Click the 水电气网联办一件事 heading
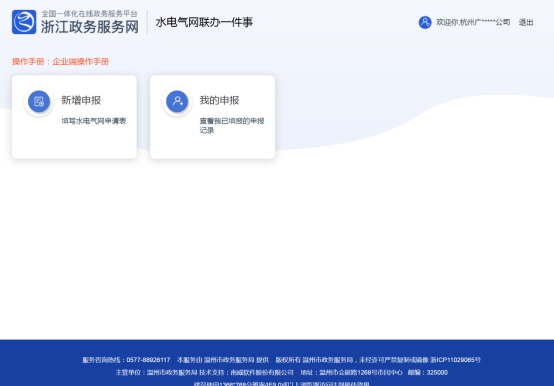Screen dimensions: 554x386 pyautogui.click(x=204, y=22)
